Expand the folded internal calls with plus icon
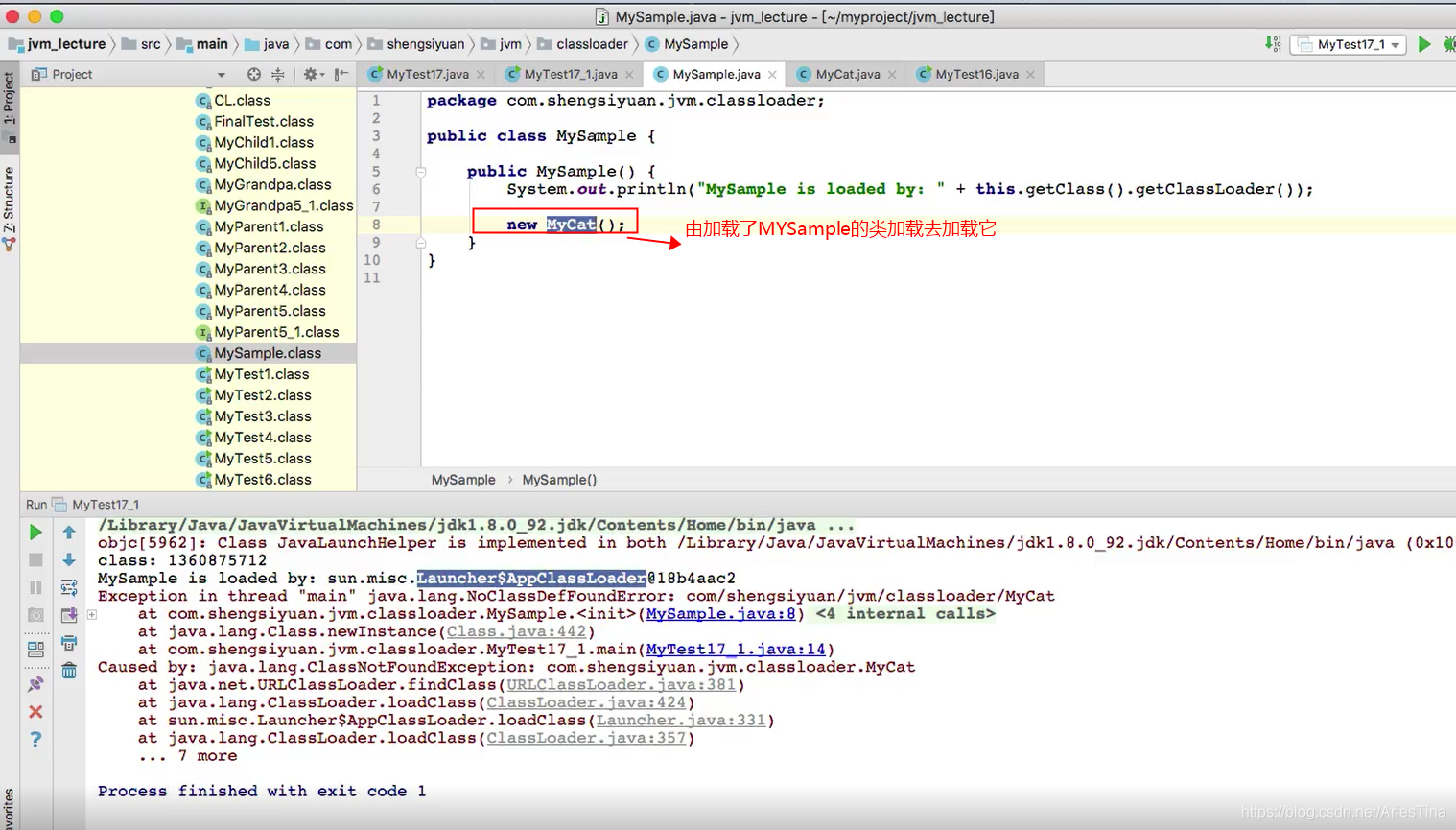The height and width of the screenshot is (830, 1456). pyautogui.click(x=92, y=614)
